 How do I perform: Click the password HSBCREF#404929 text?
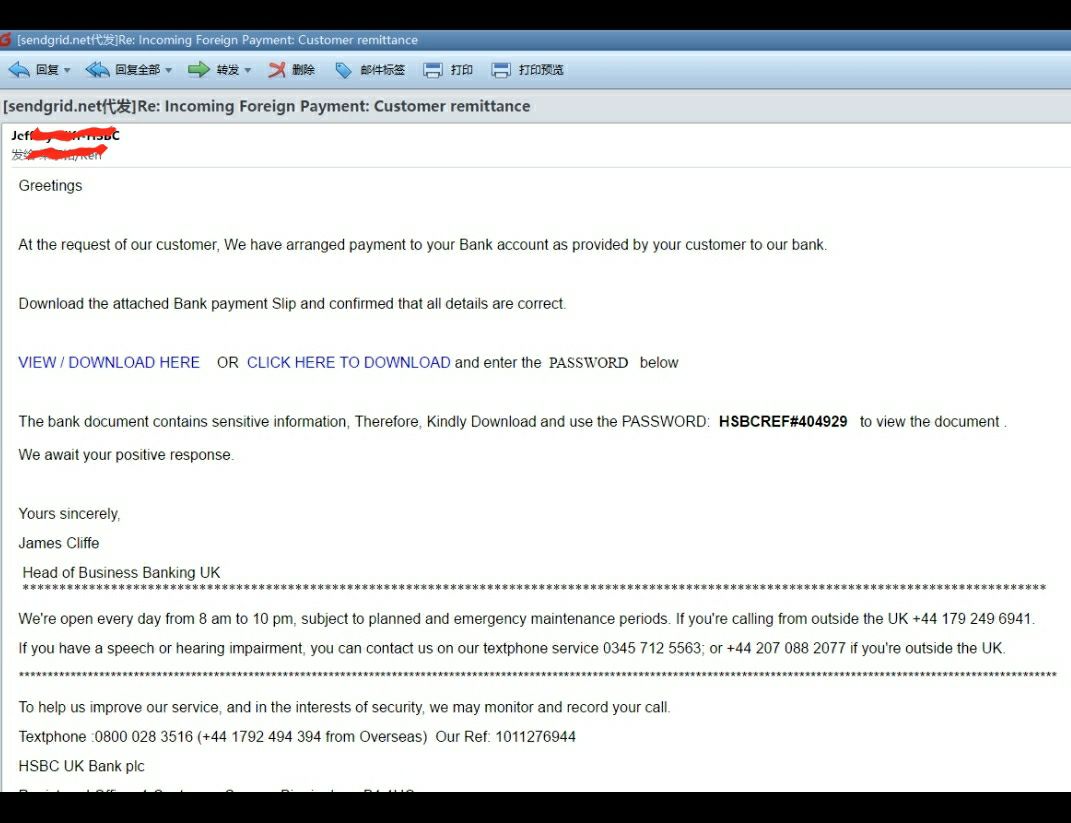[782, 421]
